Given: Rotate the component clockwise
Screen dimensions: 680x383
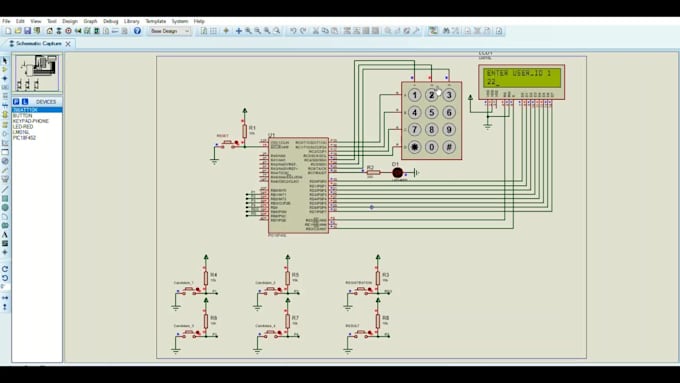Looking at the screenshot, I should point(5,268).
